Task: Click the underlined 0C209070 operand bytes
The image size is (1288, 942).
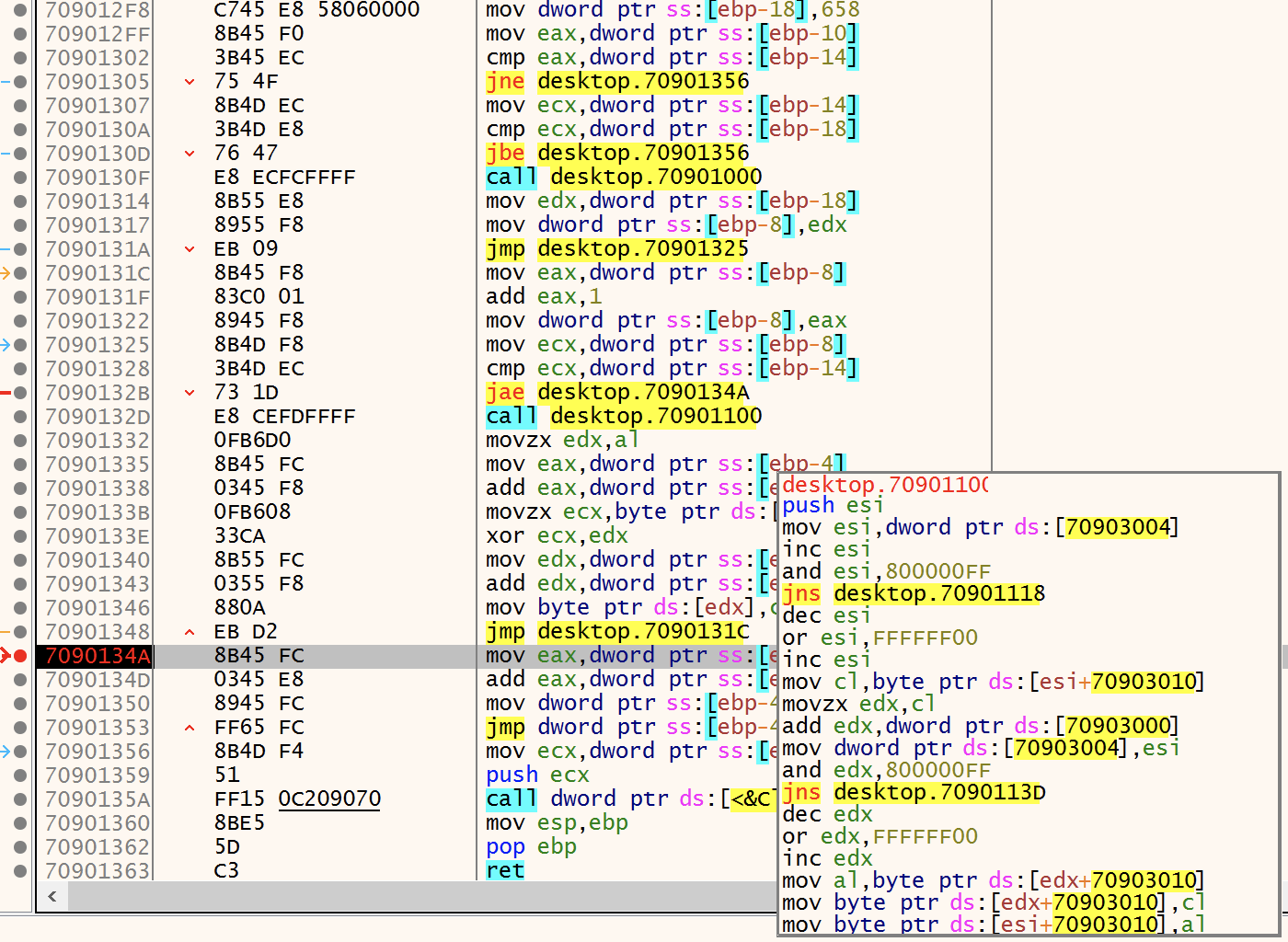Action: (x=329, y=799)
